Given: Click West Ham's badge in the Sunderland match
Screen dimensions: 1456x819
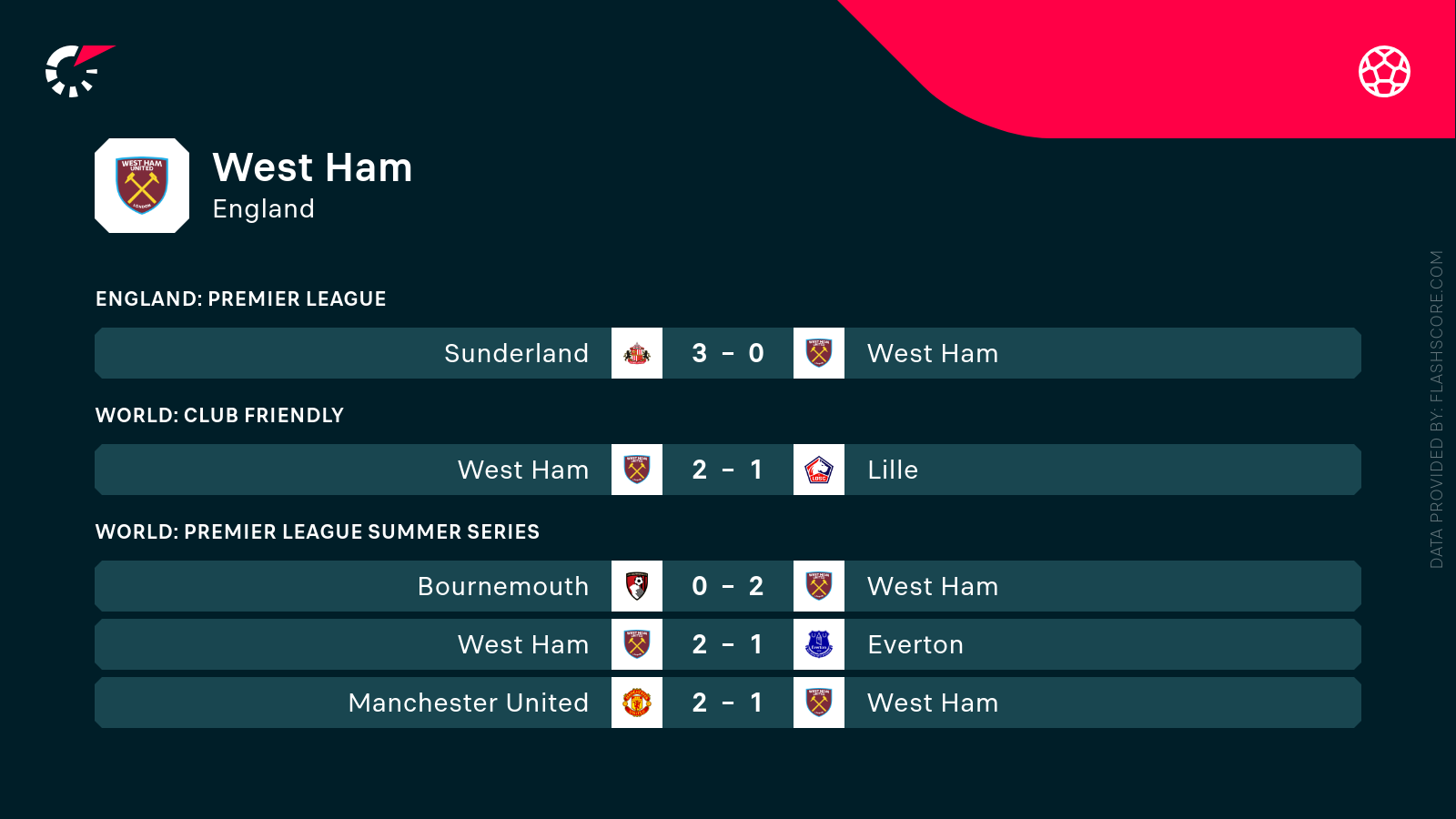Looking at the screenshot, I should point(819,353).
